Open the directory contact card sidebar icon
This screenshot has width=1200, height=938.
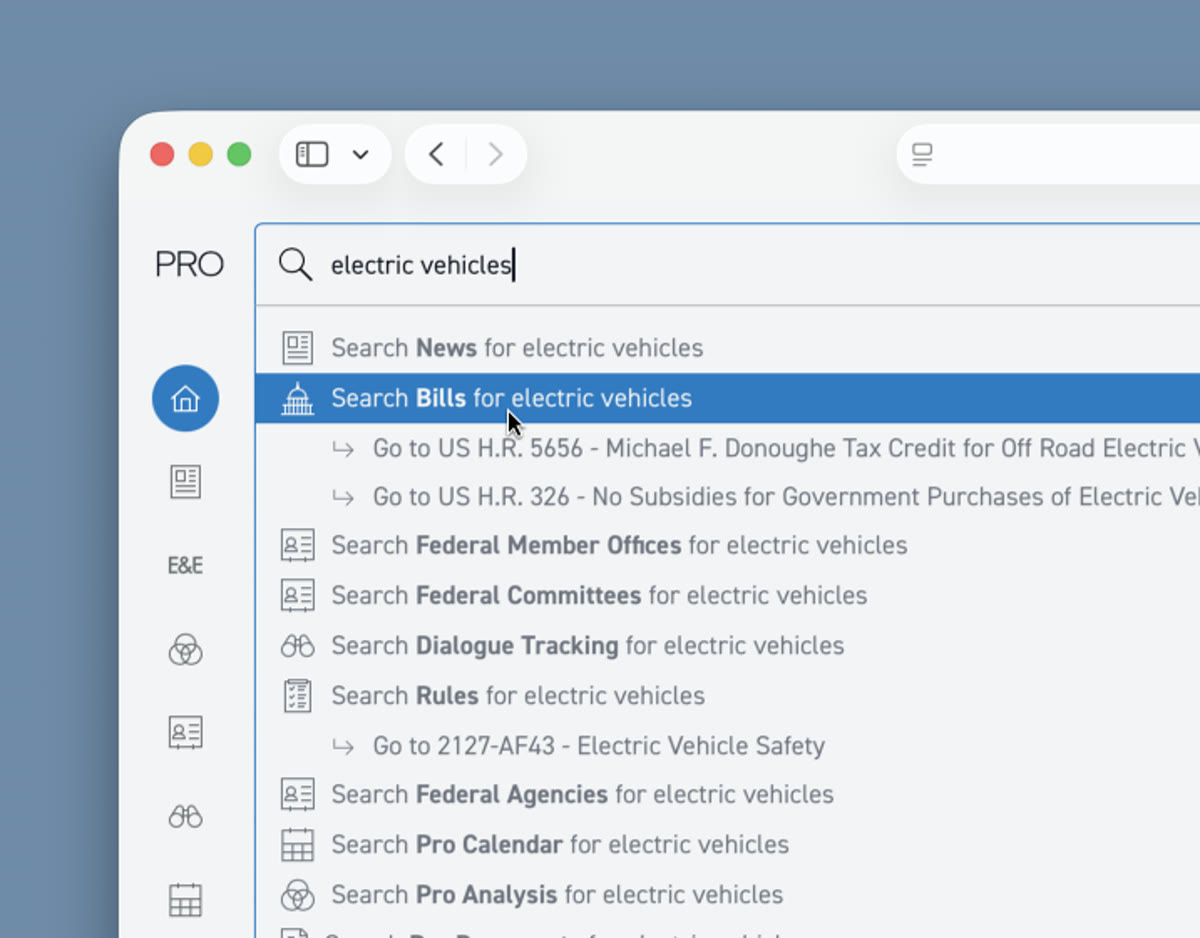point(185,733)
